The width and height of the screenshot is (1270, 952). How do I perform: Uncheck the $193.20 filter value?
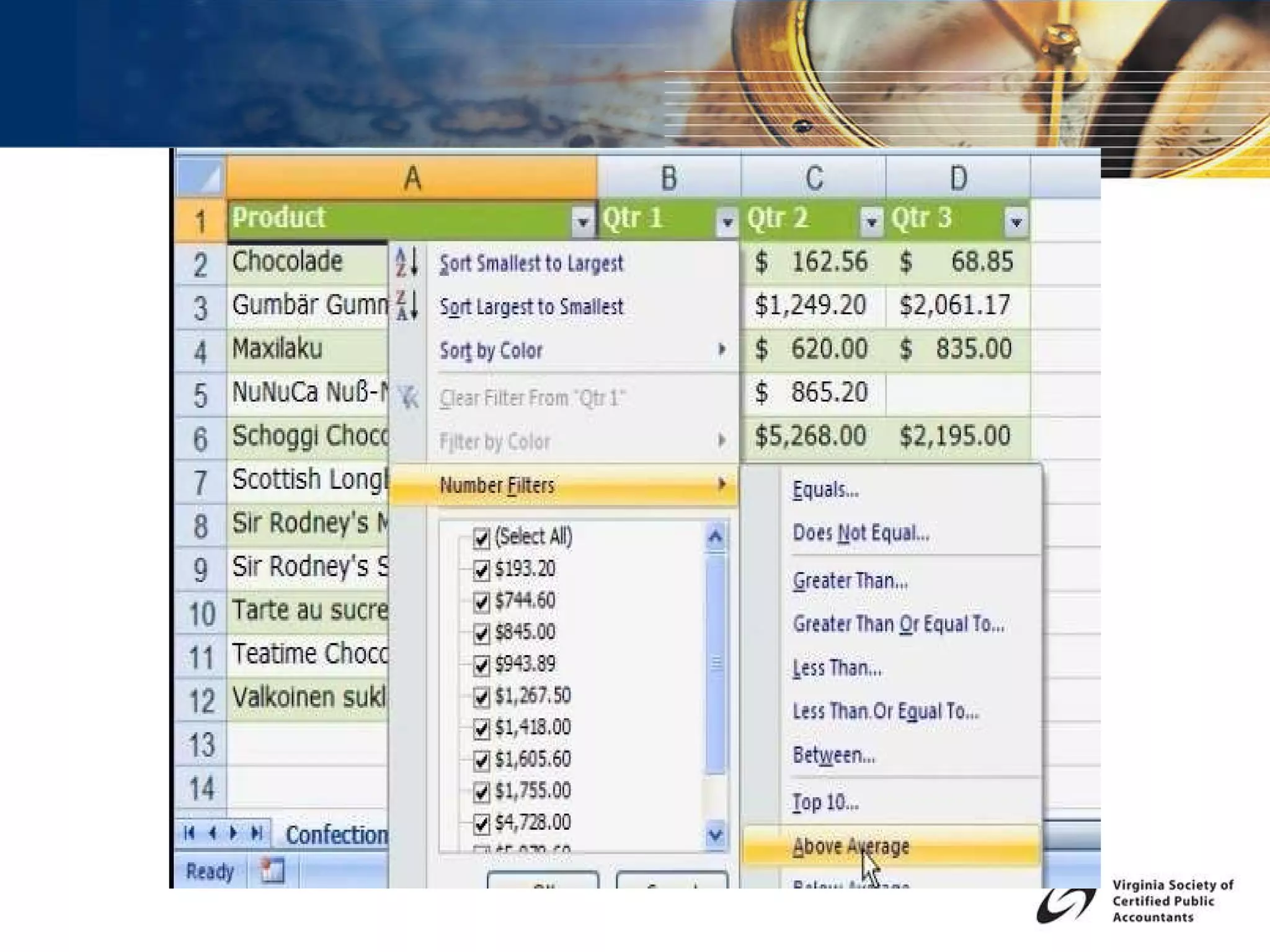[x=481, y=569]
